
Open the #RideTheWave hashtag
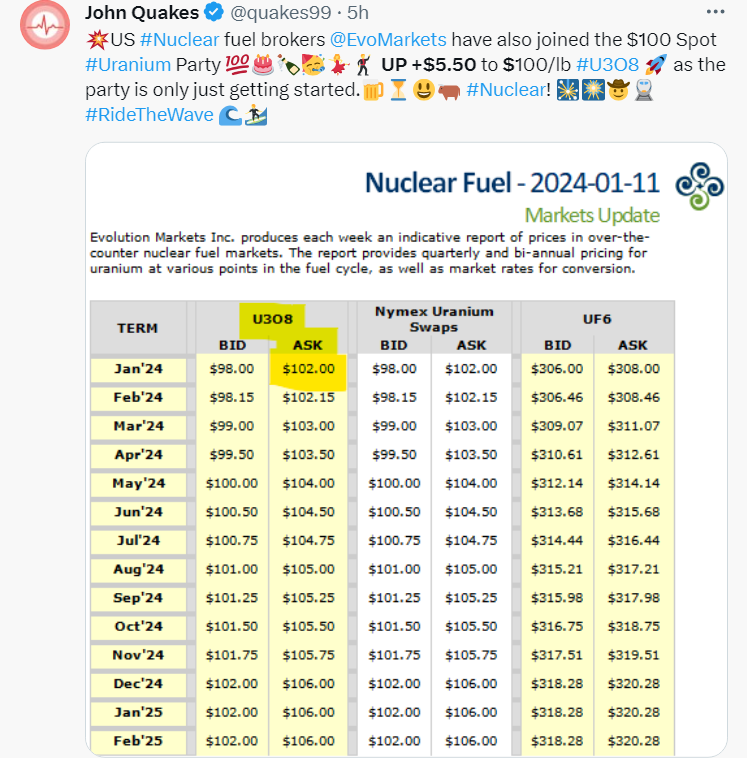tap(149, 115)
